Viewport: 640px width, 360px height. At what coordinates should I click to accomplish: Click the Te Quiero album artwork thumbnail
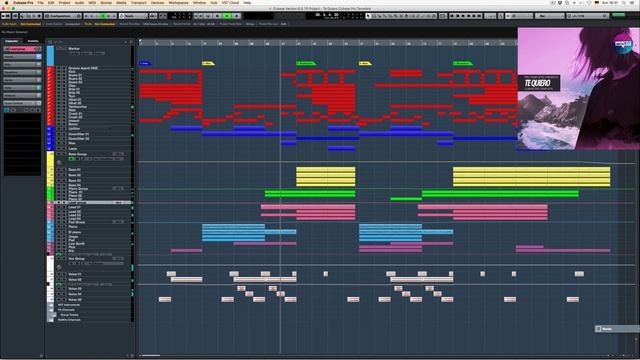[x=578, y=89]
